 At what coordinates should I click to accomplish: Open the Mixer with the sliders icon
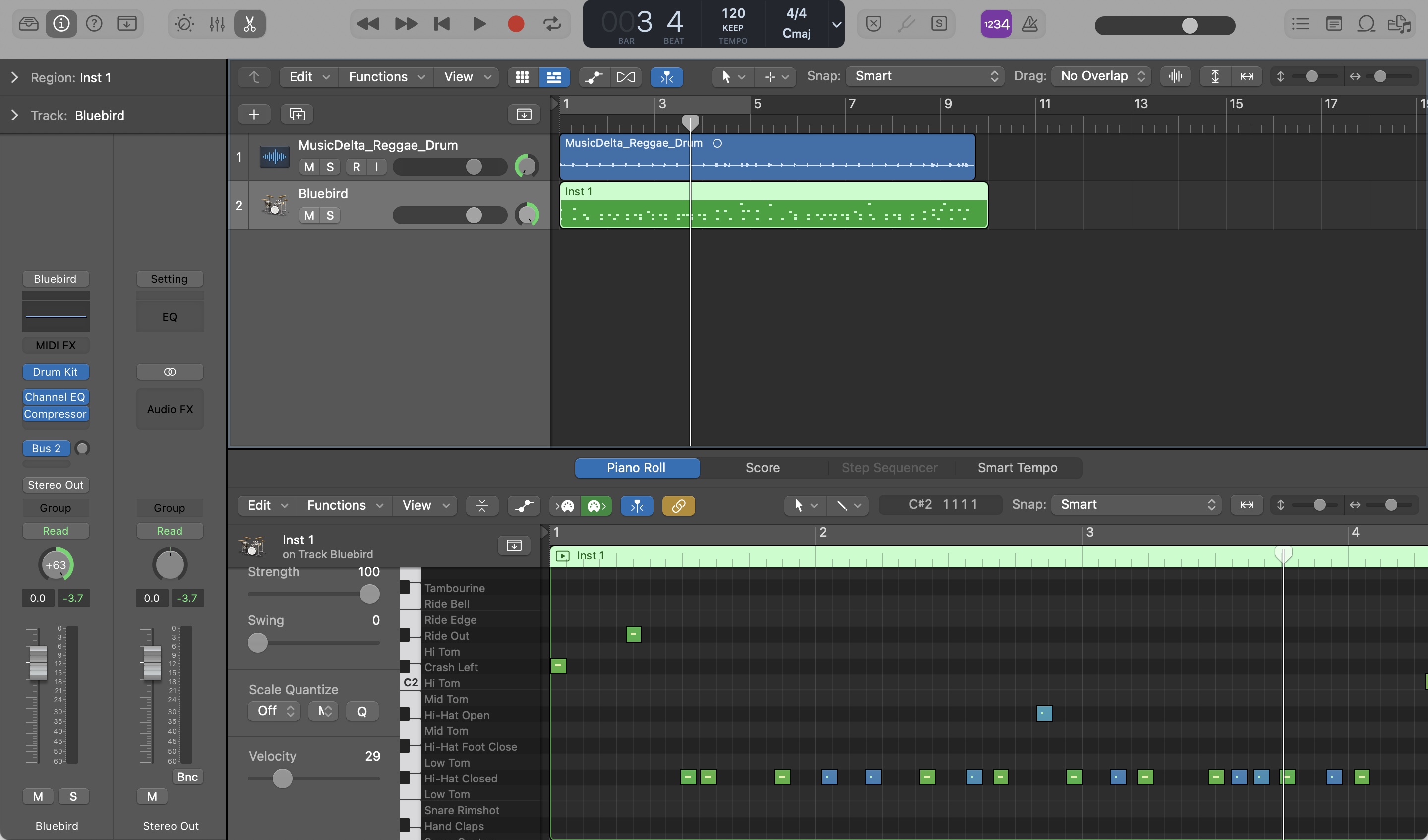[217, 24]
